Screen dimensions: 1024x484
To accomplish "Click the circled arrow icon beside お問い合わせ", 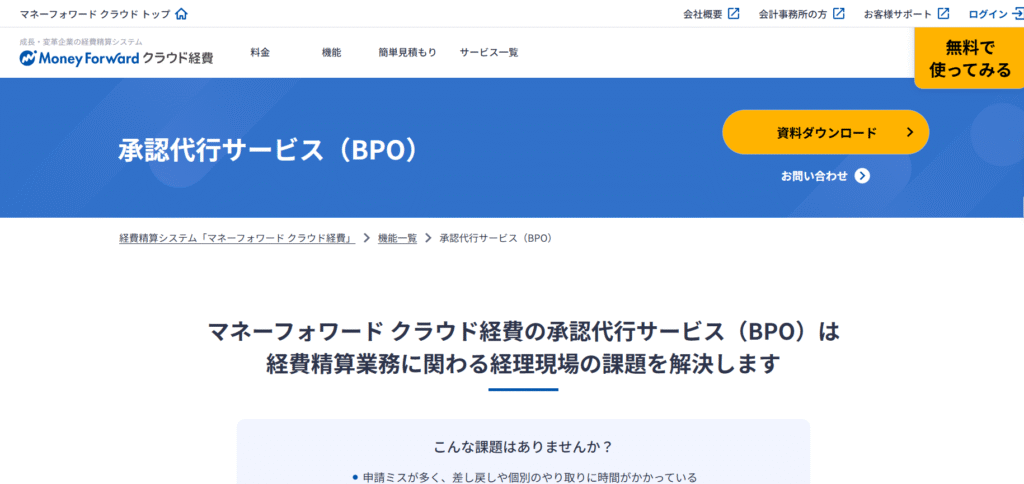I will click(862, 176).
